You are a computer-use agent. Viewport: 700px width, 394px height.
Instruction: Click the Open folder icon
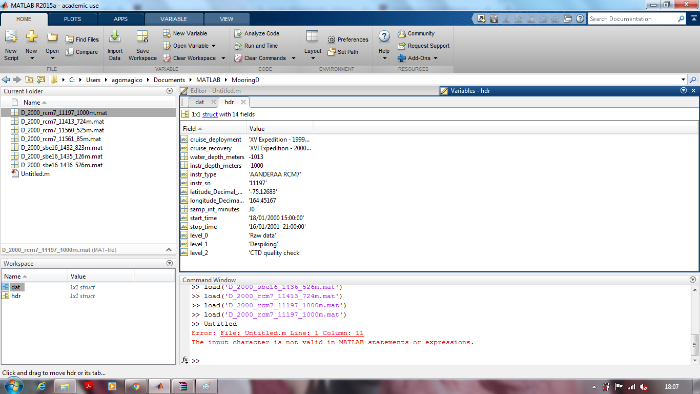click(x=52, y=38)
